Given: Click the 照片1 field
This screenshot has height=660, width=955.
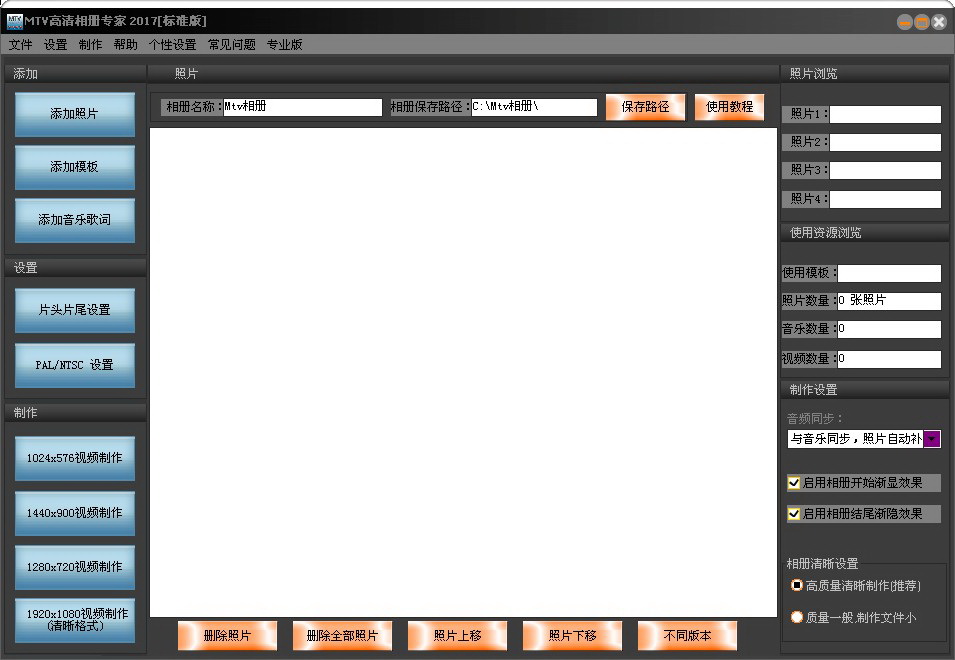Looking at the screenshot, I should click(885, 114).
